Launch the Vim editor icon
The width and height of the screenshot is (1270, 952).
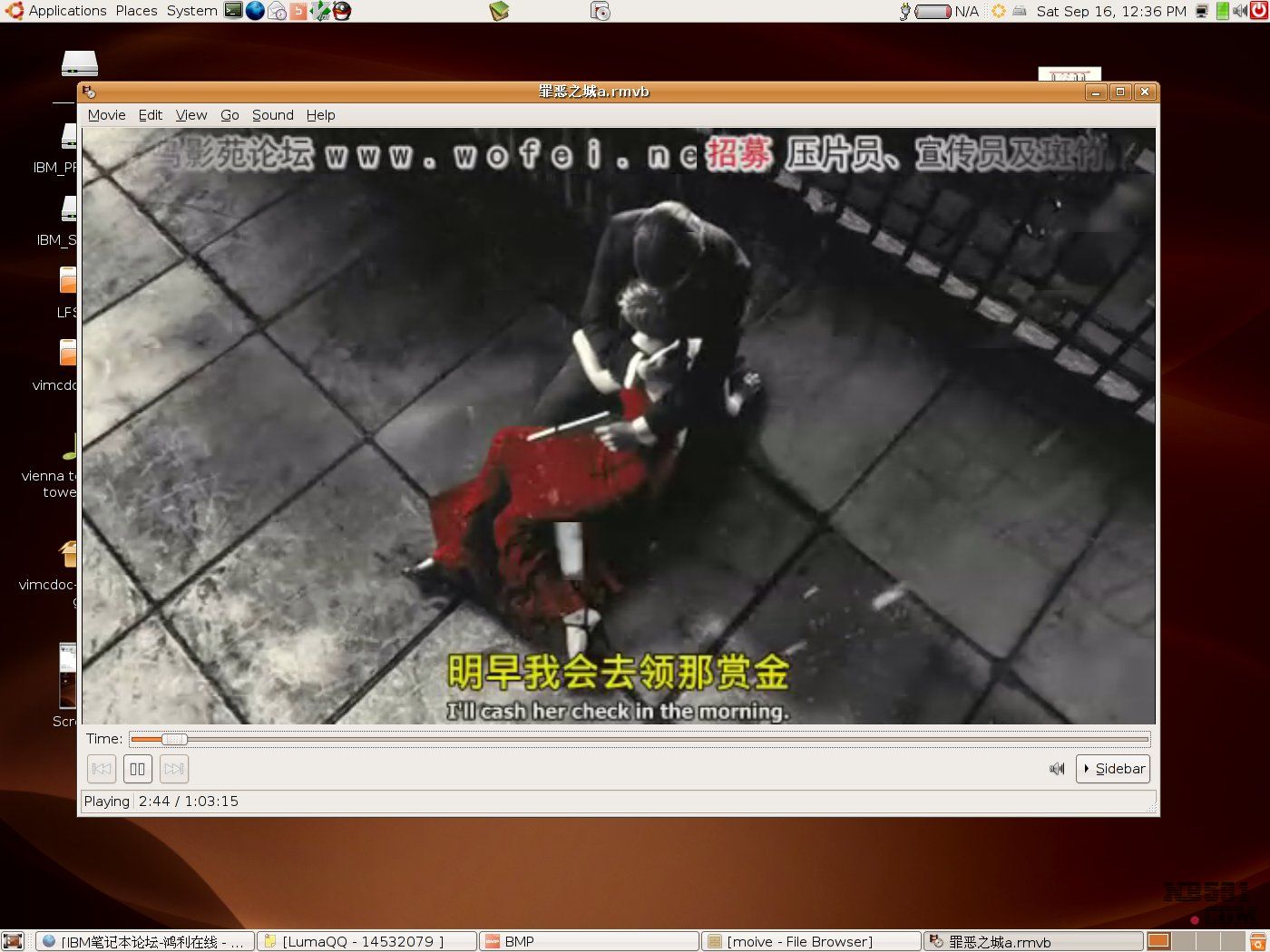(320, 11)
